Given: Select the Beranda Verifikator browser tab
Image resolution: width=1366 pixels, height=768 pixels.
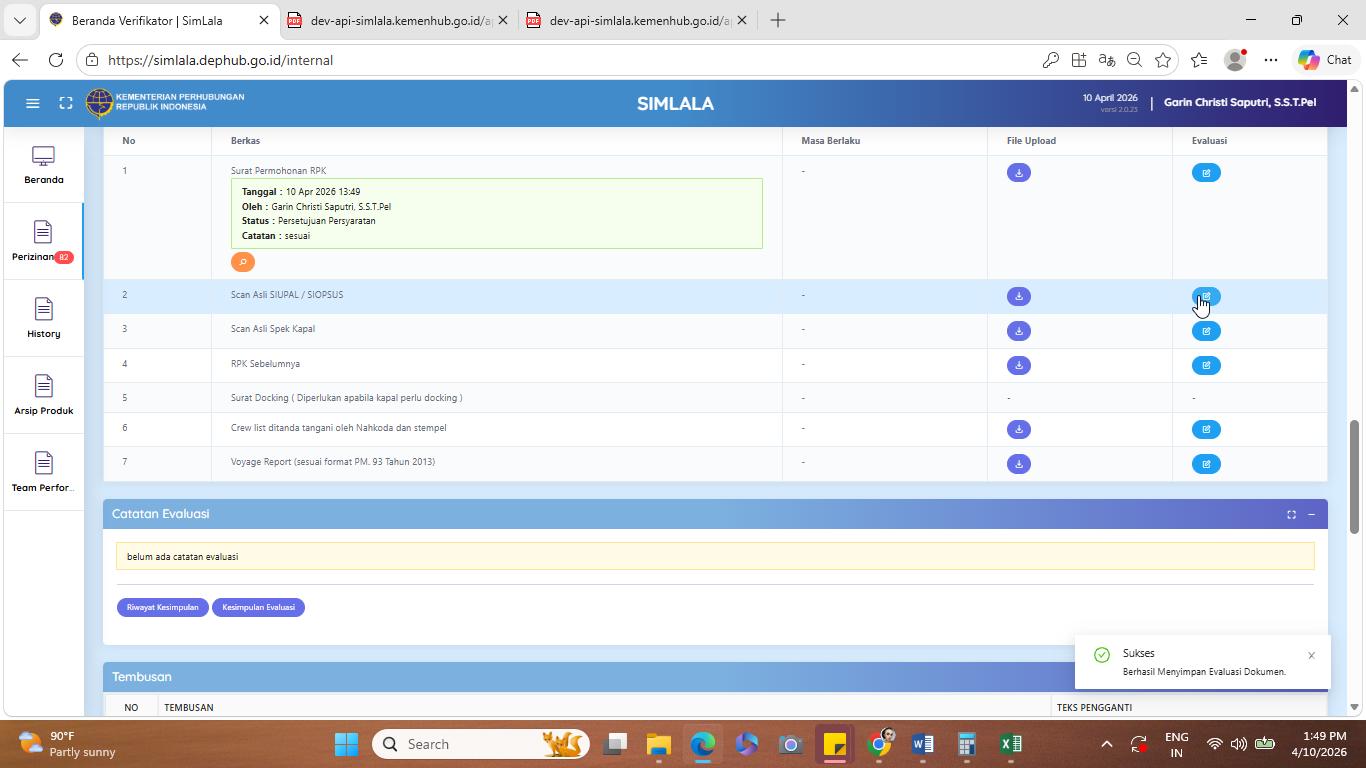Looking at the screenshot, I should (x=160, y=20).
